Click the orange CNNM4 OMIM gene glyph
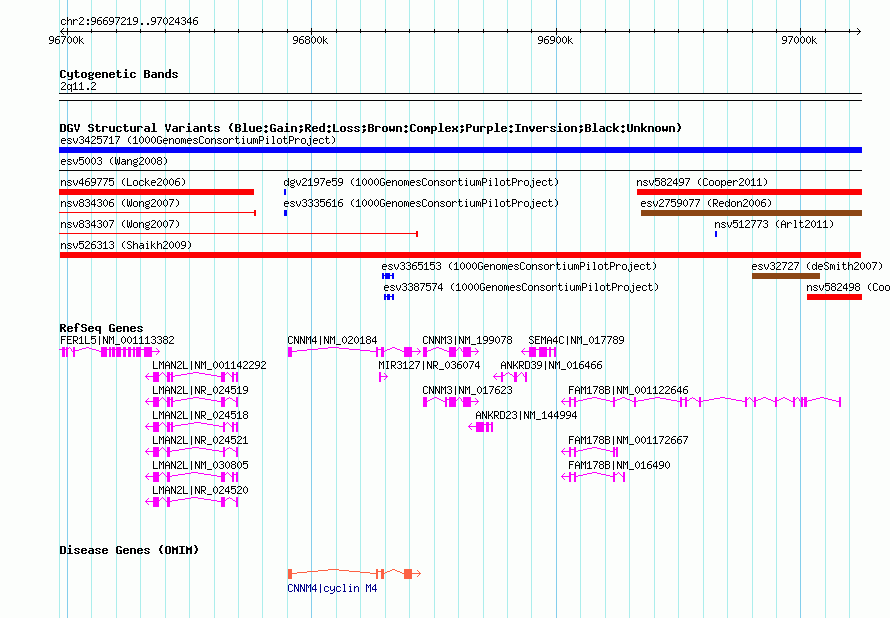The width and height of the screenshot is (890, 618). [x=354, y=574]
